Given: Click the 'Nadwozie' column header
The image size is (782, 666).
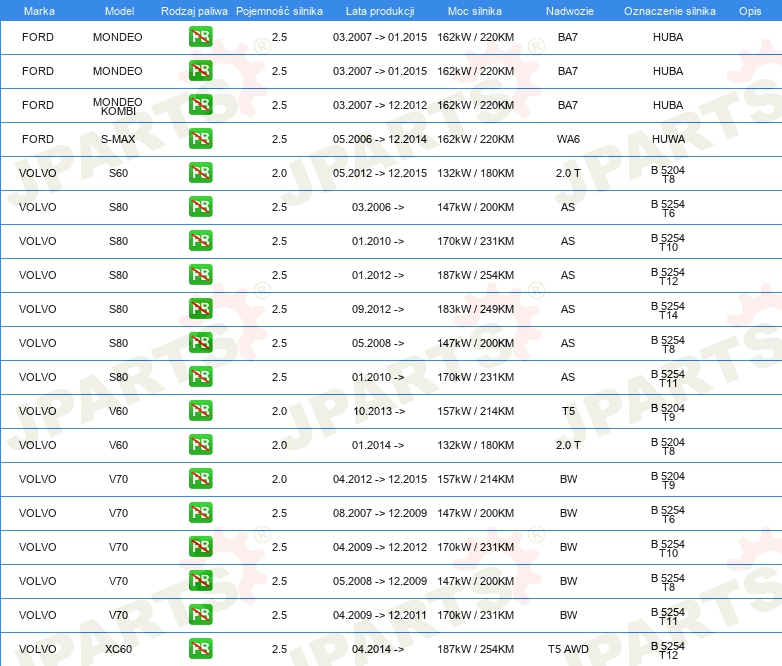Looking at the screenshot, I should (x=570, y=11).
